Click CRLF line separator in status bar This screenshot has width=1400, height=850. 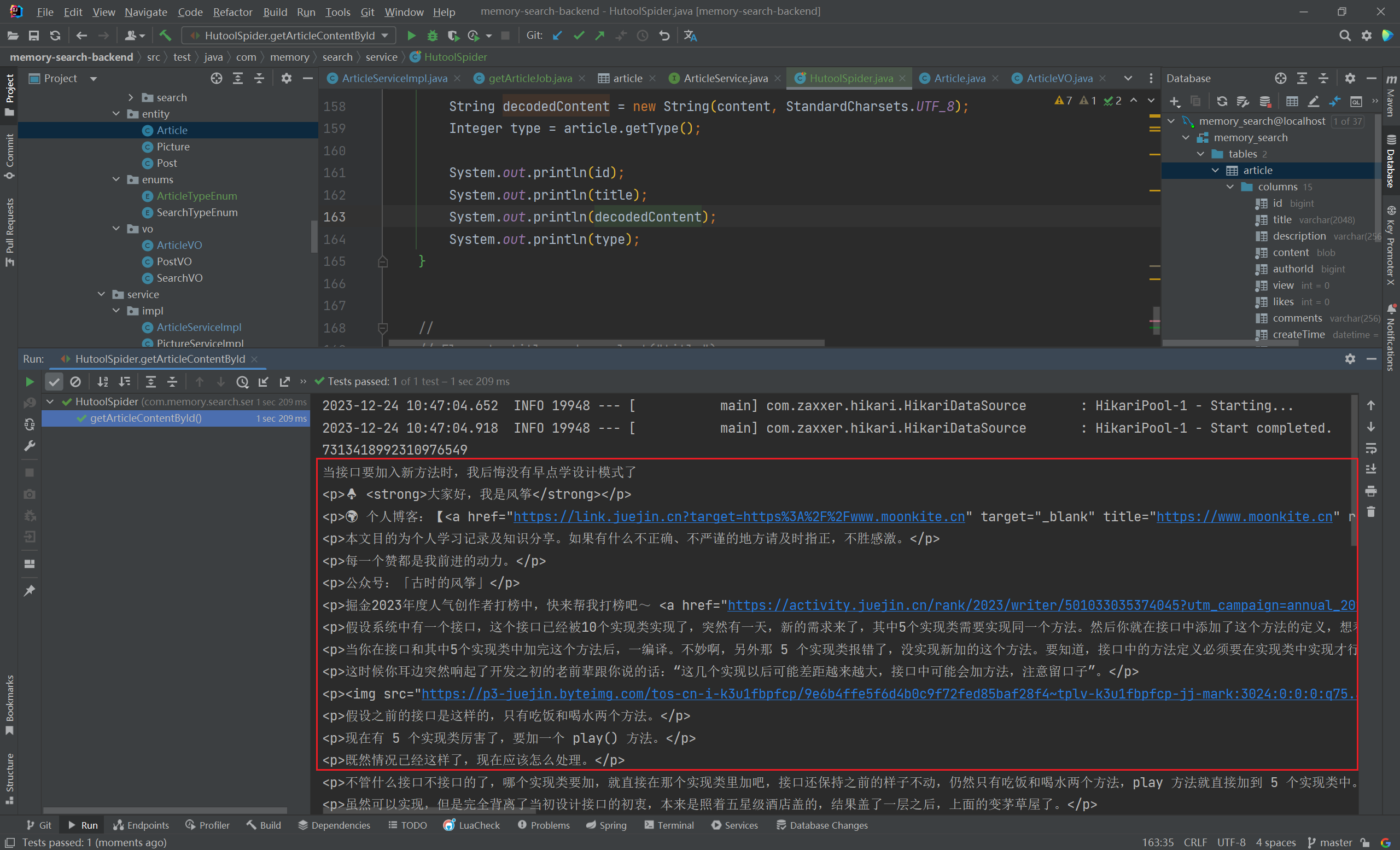1195,842
